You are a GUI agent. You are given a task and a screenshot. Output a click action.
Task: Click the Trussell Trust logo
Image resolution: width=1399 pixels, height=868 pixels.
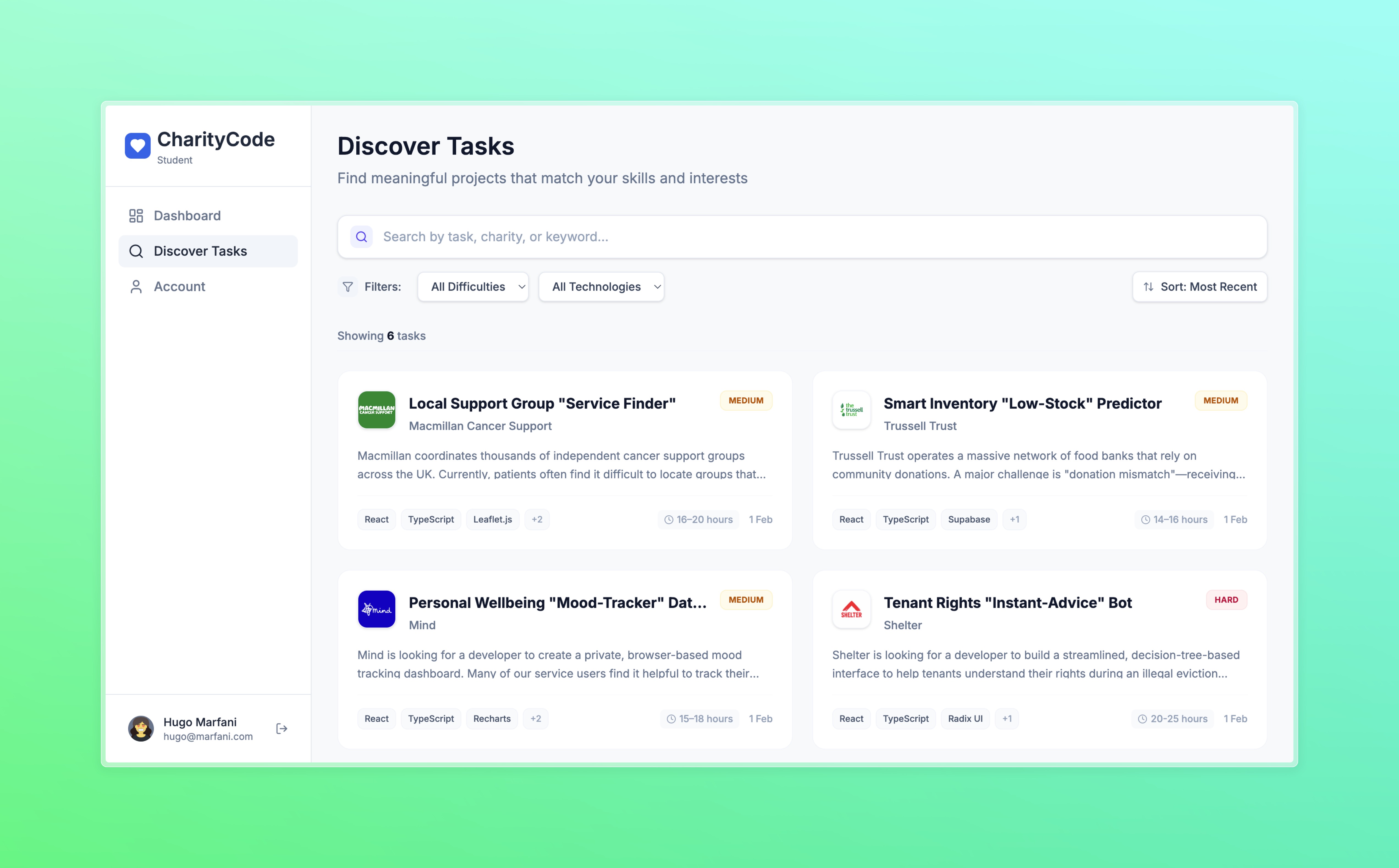click(851, 410)
